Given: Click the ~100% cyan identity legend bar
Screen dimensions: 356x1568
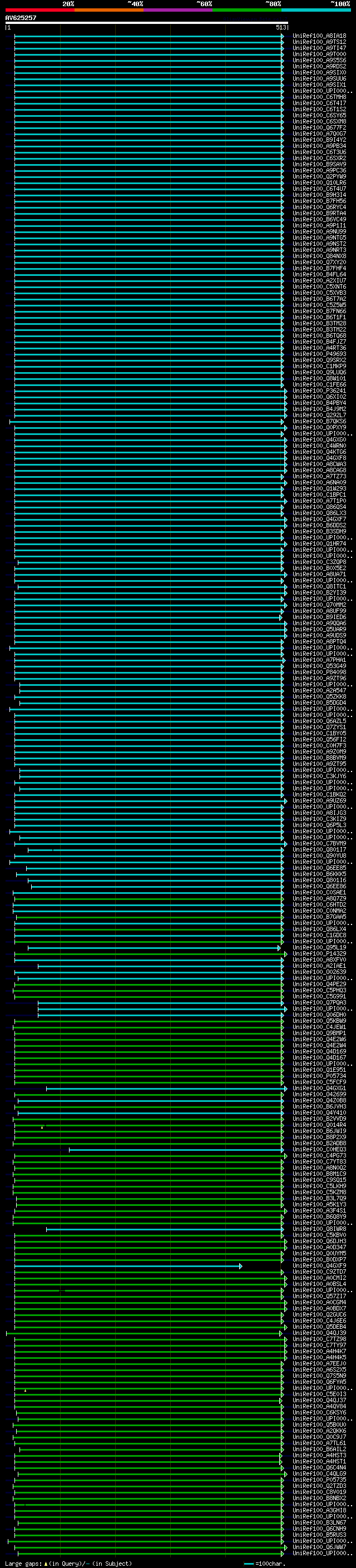Looking at the screenshot, I should (316, 11).
